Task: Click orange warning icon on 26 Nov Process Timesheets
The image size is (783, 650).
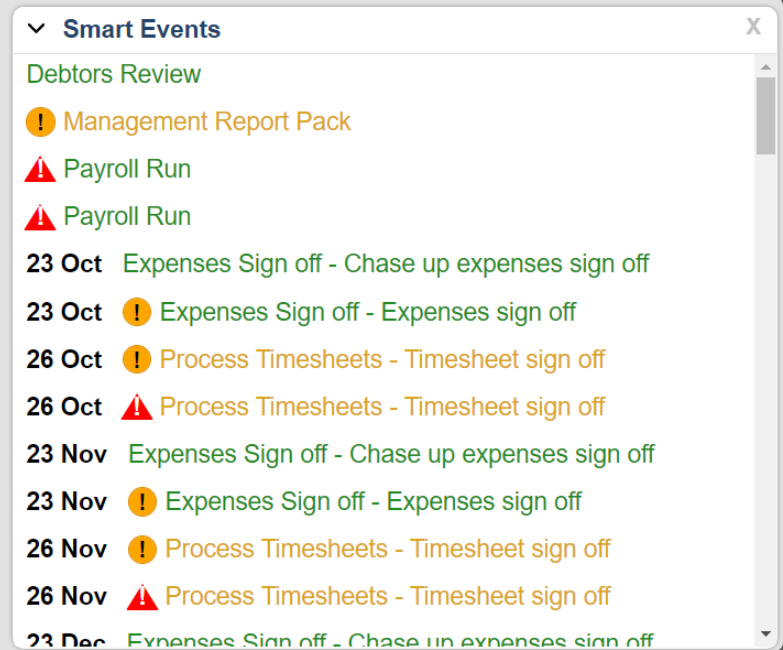Action: point(143,549)
